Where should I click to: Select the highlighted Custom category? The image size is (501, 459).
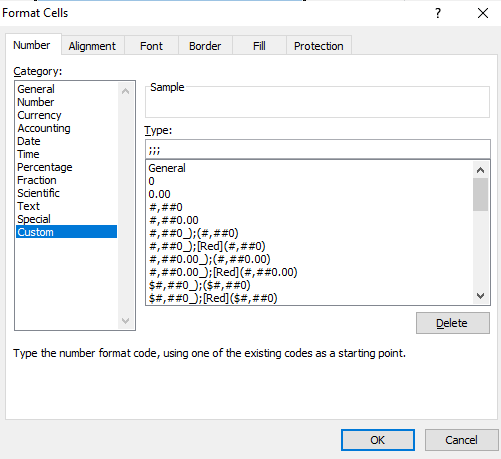(x=66, y=232)
